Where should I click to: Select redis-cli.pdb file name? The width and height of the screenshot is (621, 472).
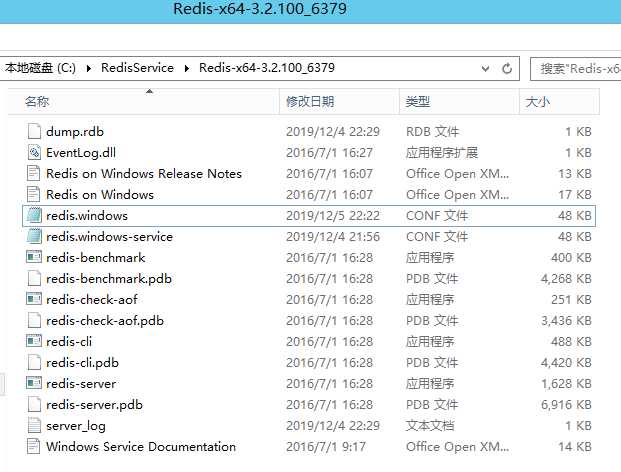[x=82, y=362]
